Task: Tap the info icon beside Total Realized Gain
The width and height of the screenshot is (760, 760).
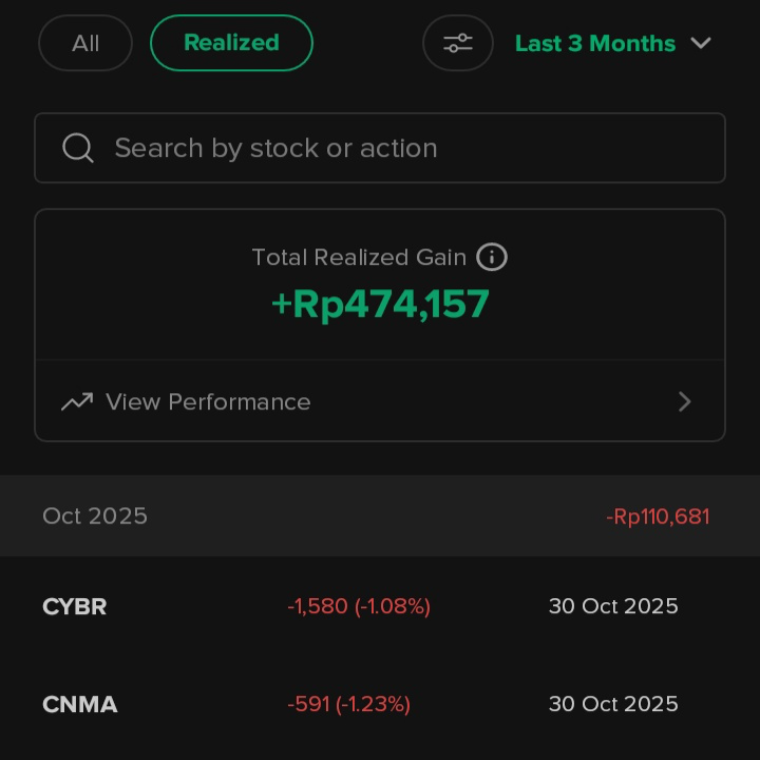Action: (x=491, y=257)
